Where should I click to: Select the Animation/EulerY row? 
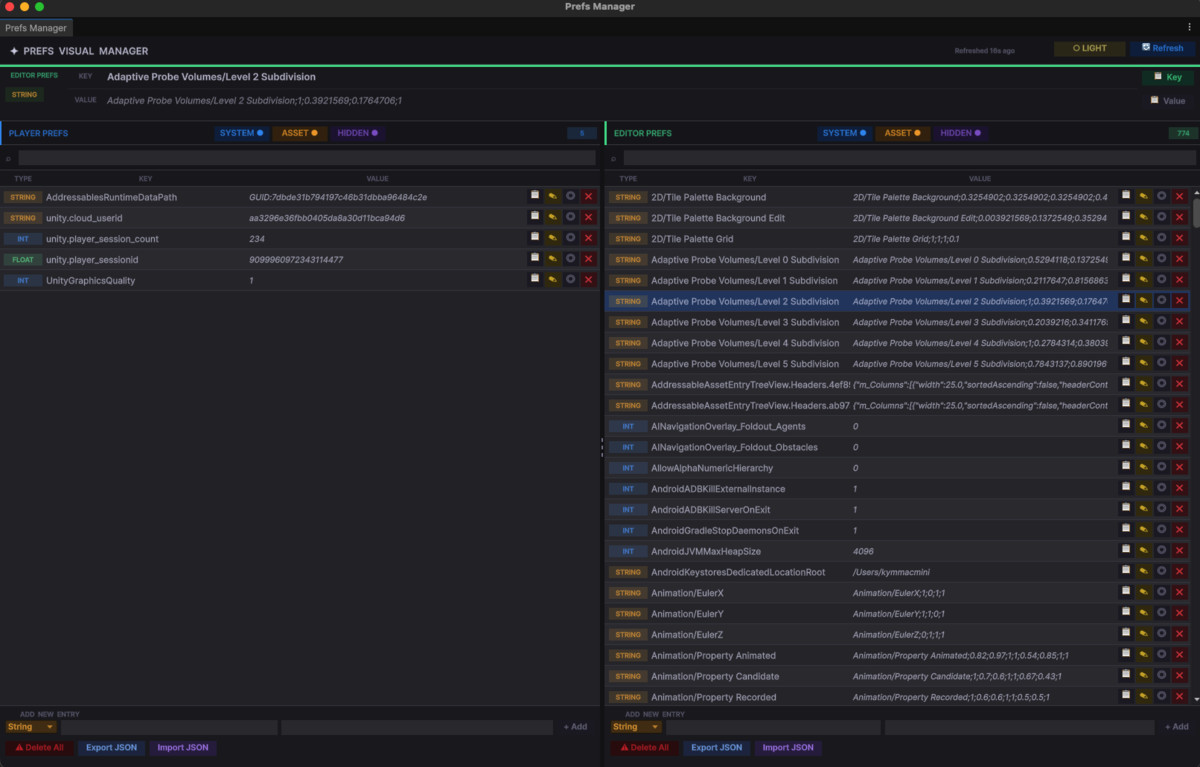(898, 613)
